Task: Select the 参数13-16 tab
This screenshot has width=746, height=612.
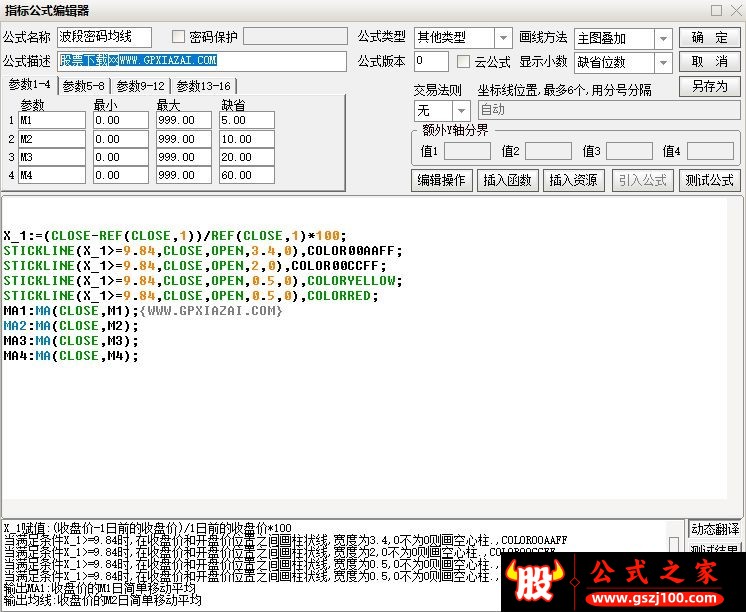Action: point(203,86)
